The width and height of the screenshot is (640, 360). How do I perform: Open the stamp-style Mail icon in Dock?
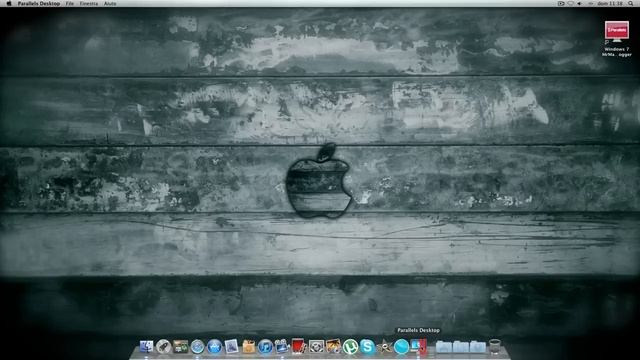(231, 346)
